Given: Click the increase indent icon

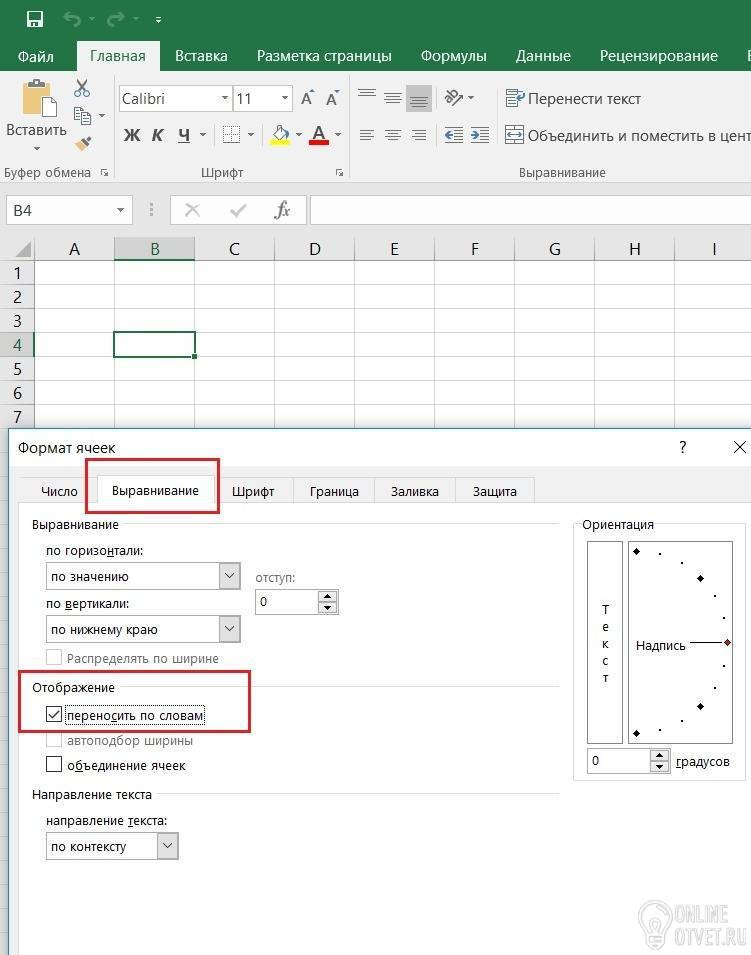Looking at the screenshot, I should (x=479, y=135).
